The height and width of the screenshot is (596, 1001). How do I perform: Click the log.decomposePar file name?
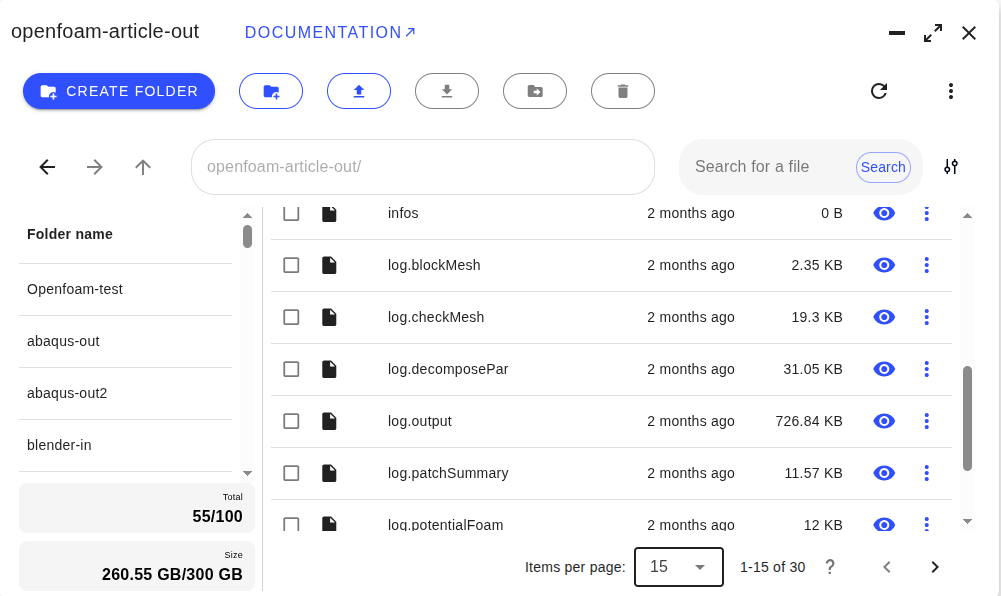448,369
